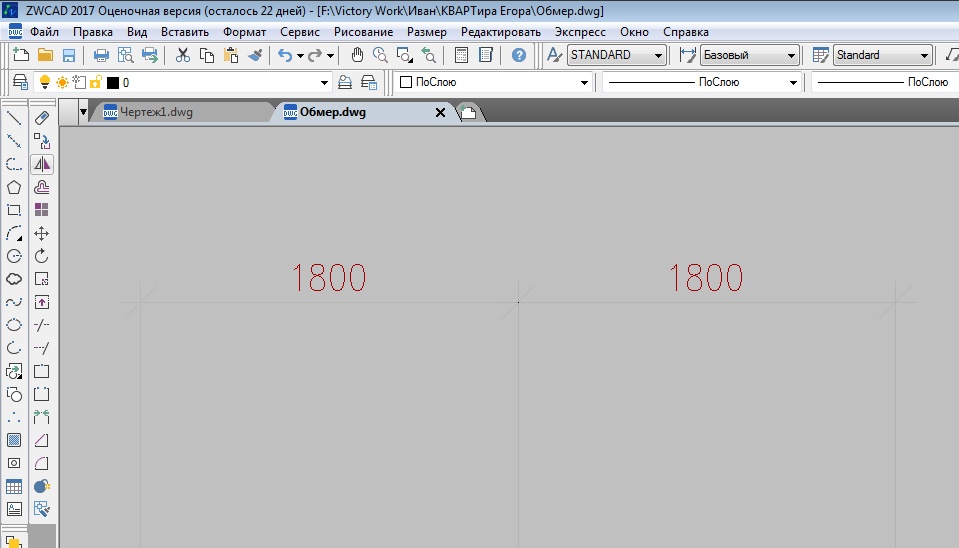Expand the layer 0 dropdown list

324,83
